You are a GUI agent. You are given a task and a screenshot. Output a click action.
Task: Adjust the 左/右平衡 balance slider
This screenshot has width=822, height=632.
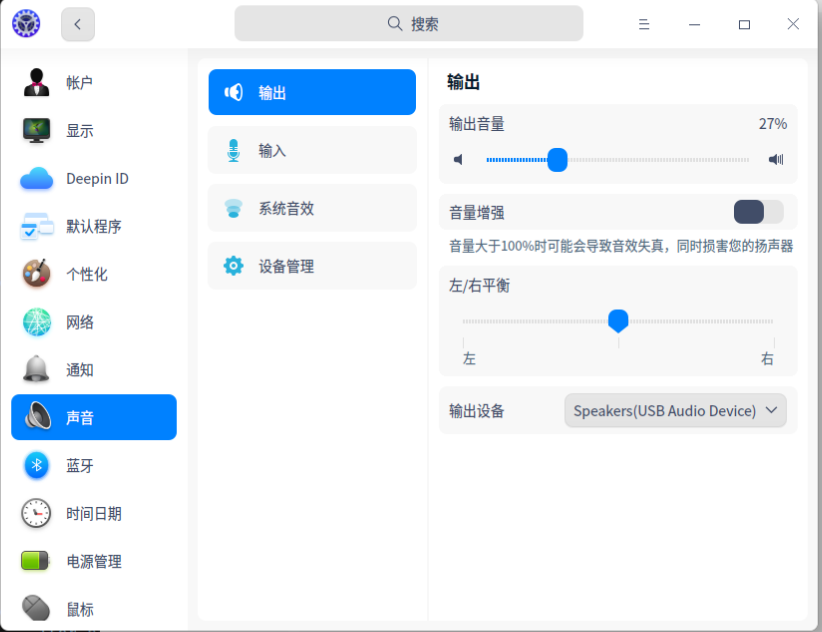[618, 321]
